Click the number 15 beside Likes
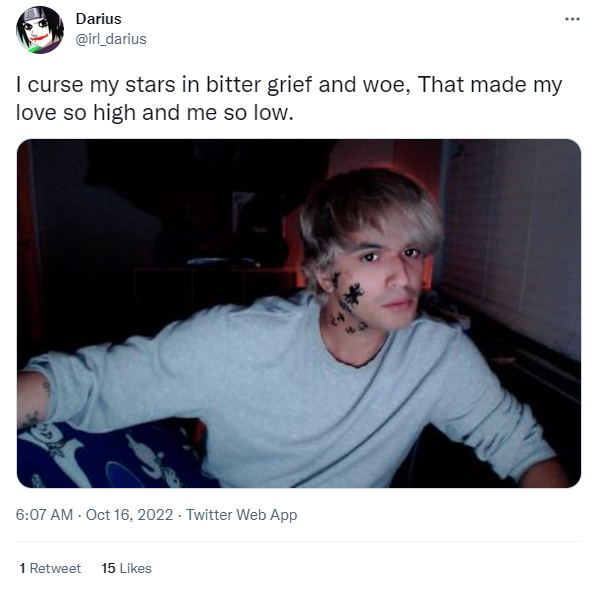598x594 pixels. click(108, 568)
